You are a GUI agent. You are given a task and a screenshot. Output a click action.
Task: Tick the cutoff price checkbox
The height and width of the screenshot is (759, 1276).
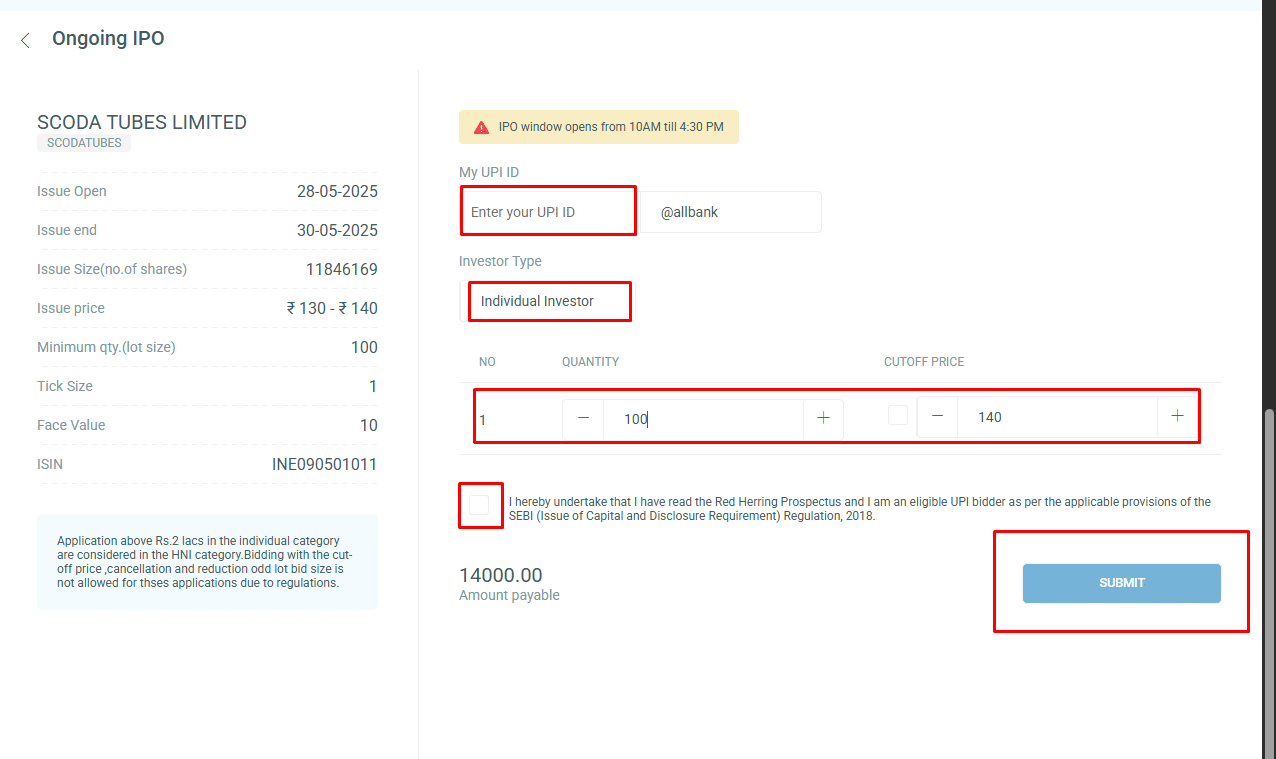point(898,415)
